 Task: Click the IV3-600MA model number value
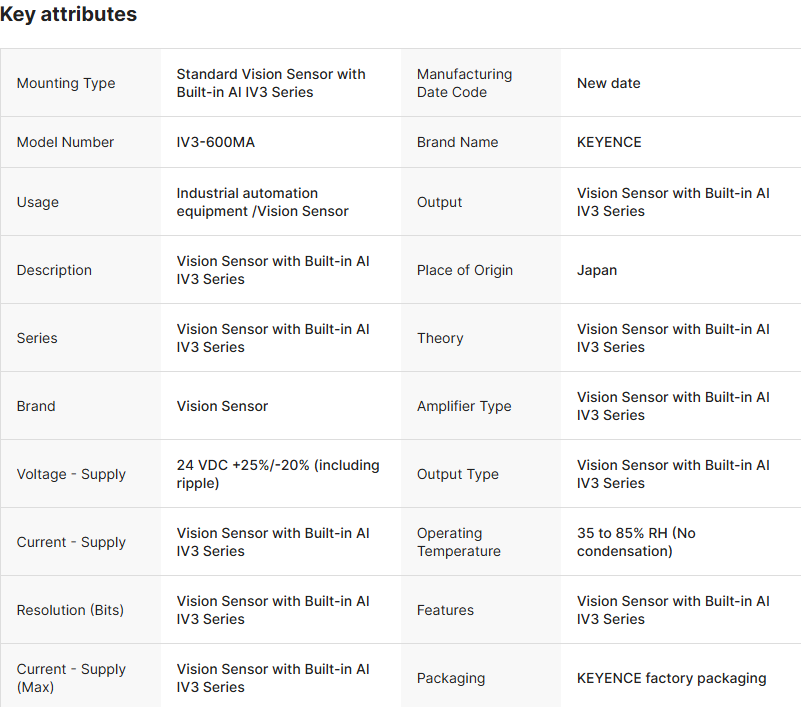point(216,142)
